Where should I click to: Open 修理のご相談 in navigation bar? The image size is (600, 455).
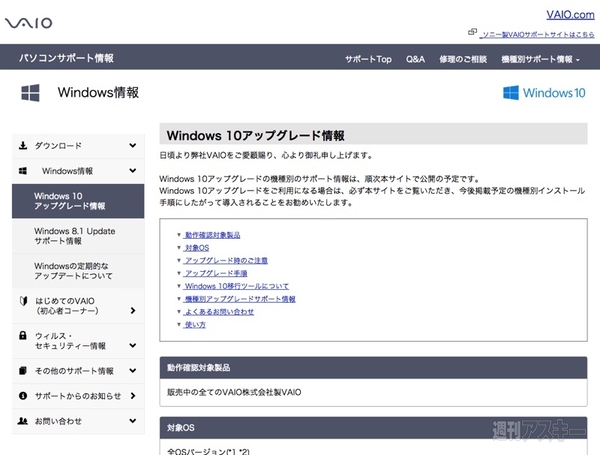point(463,59)
